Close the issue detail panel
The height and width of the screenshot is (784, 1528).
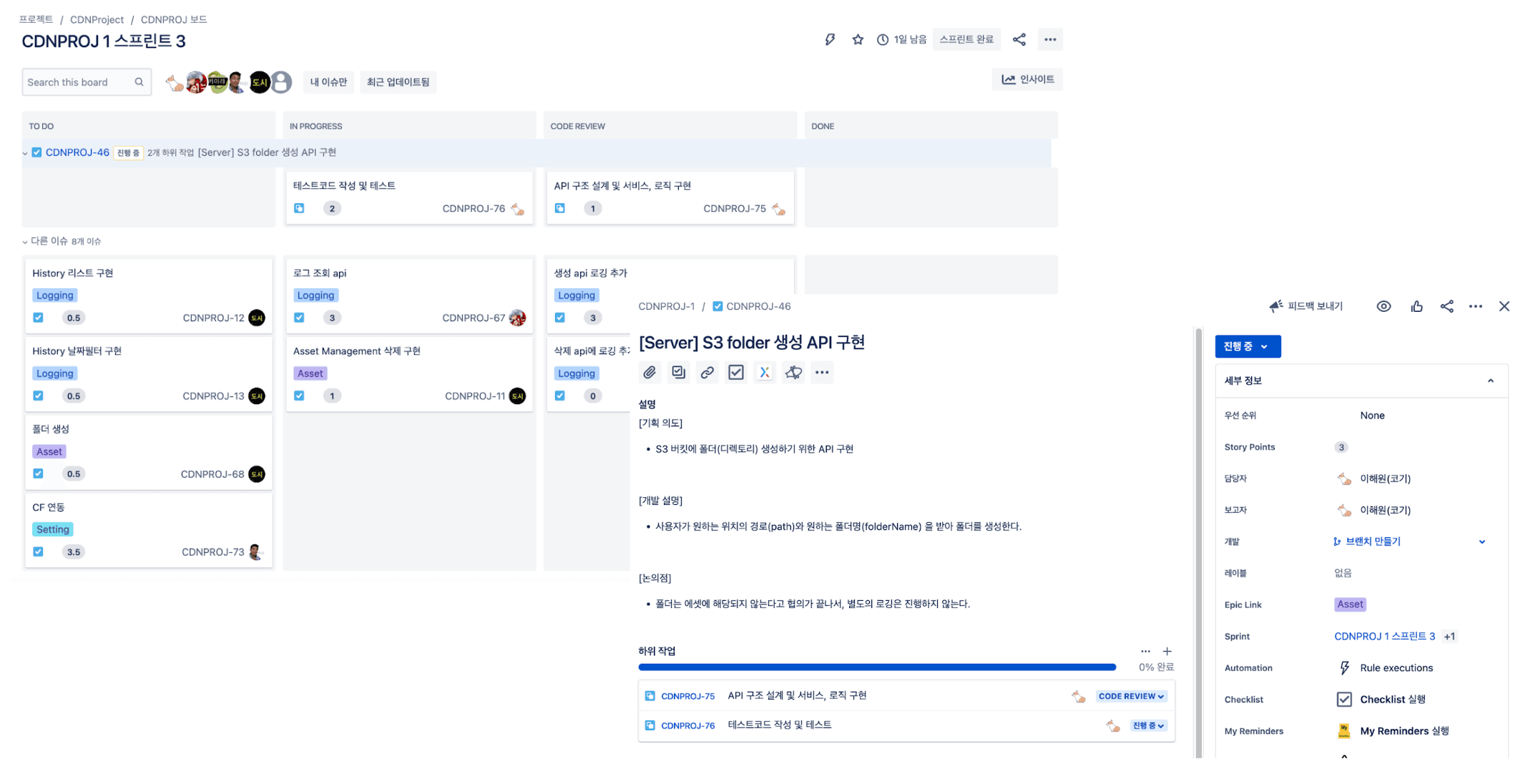pyautogui.click(x=1504, y=306)
